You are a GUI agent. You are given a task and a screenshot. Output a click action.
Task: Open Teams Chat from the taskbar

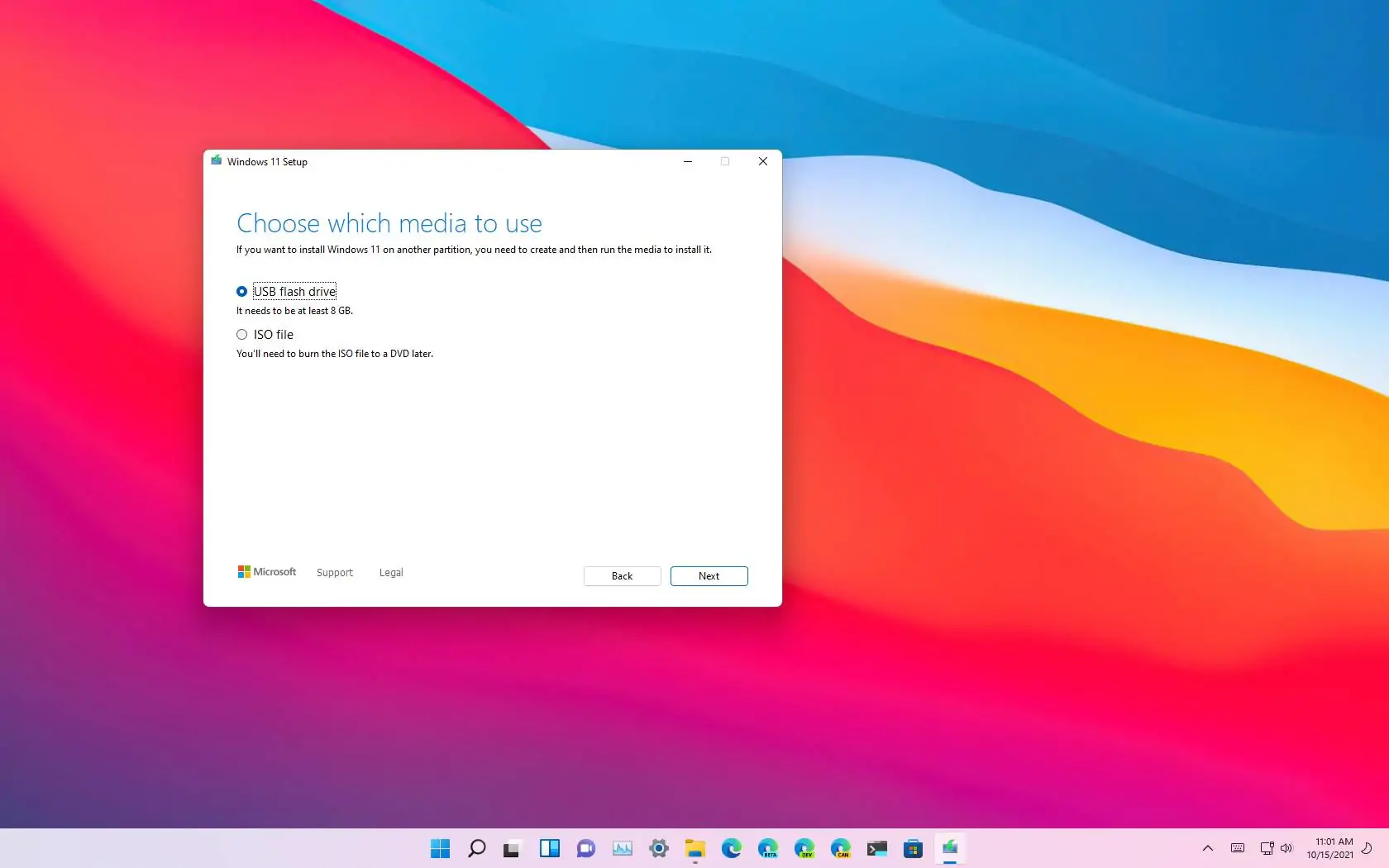(x=585, y=848)
